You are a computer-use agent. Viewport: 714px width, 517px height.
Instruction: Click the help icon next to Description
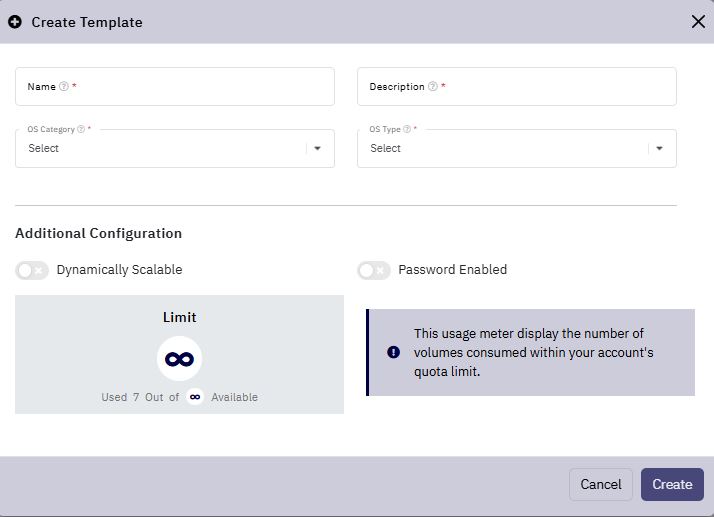click(433, 87)
